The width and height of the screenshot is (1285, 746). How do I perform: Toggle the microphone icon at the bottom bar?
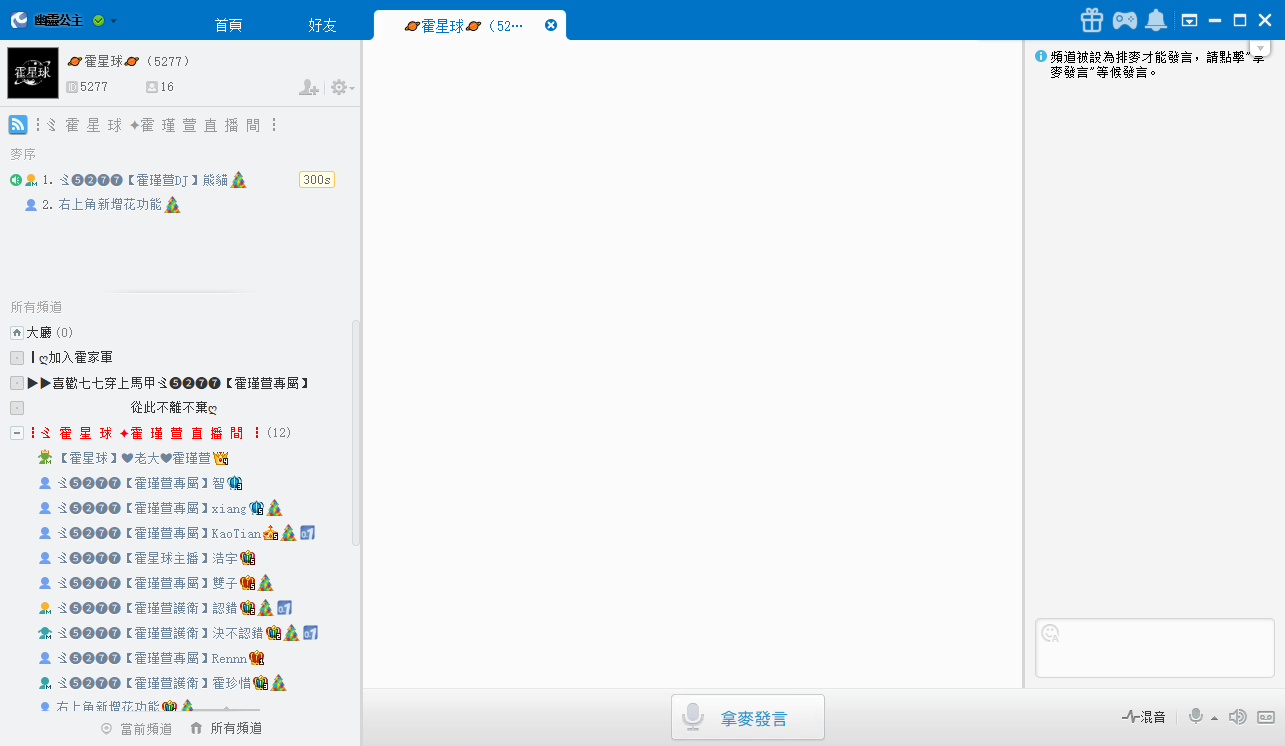(1196, 716)
